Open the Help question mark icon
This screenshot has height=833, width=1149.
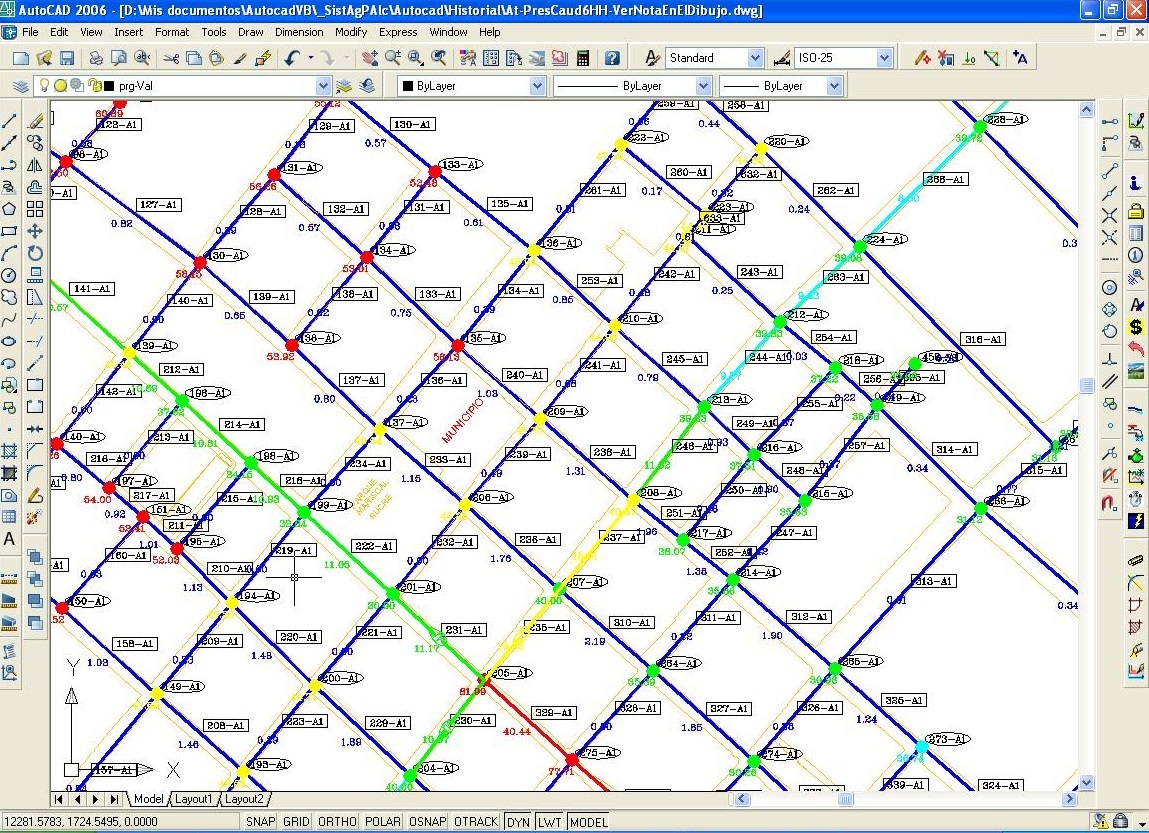(x=611, y=58)
